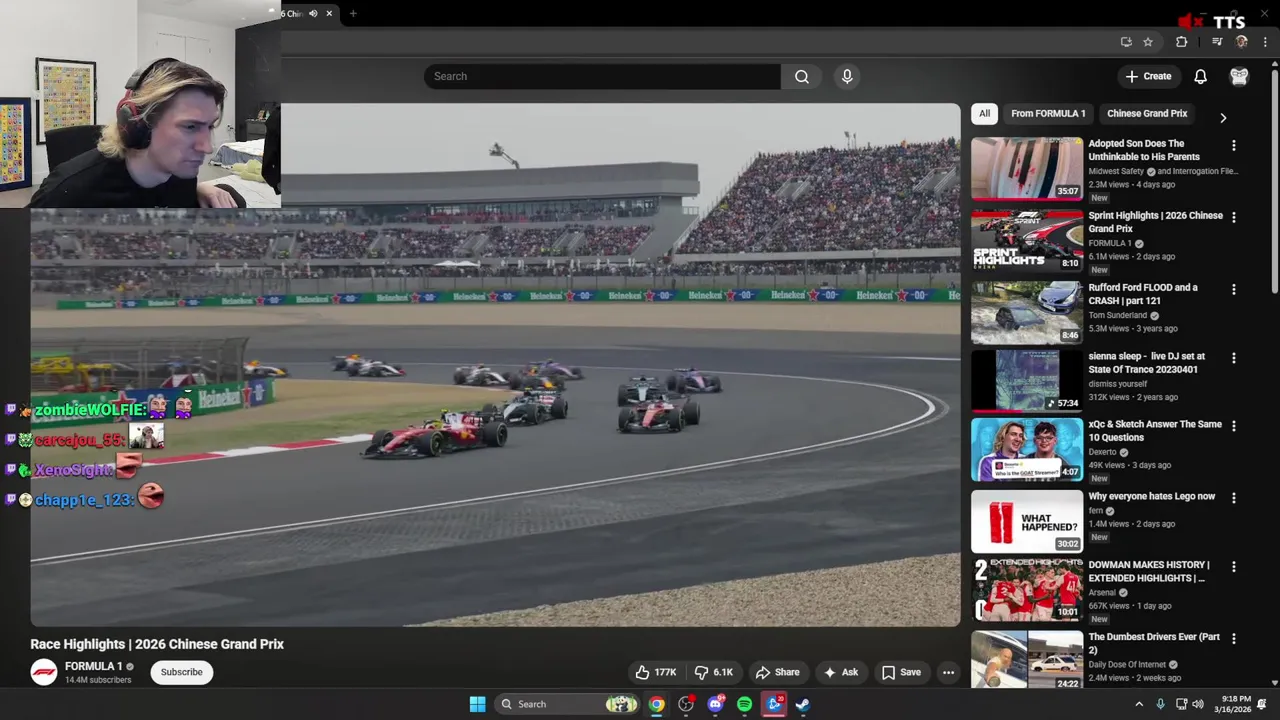Click the Race Highlights video title
The image size is (1280, 720).
pyautogui.click(x=157, y=644)
